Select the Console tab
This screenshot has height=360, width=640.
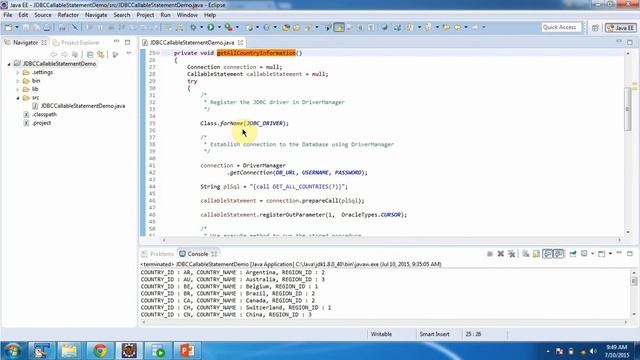tap(198, 254)
